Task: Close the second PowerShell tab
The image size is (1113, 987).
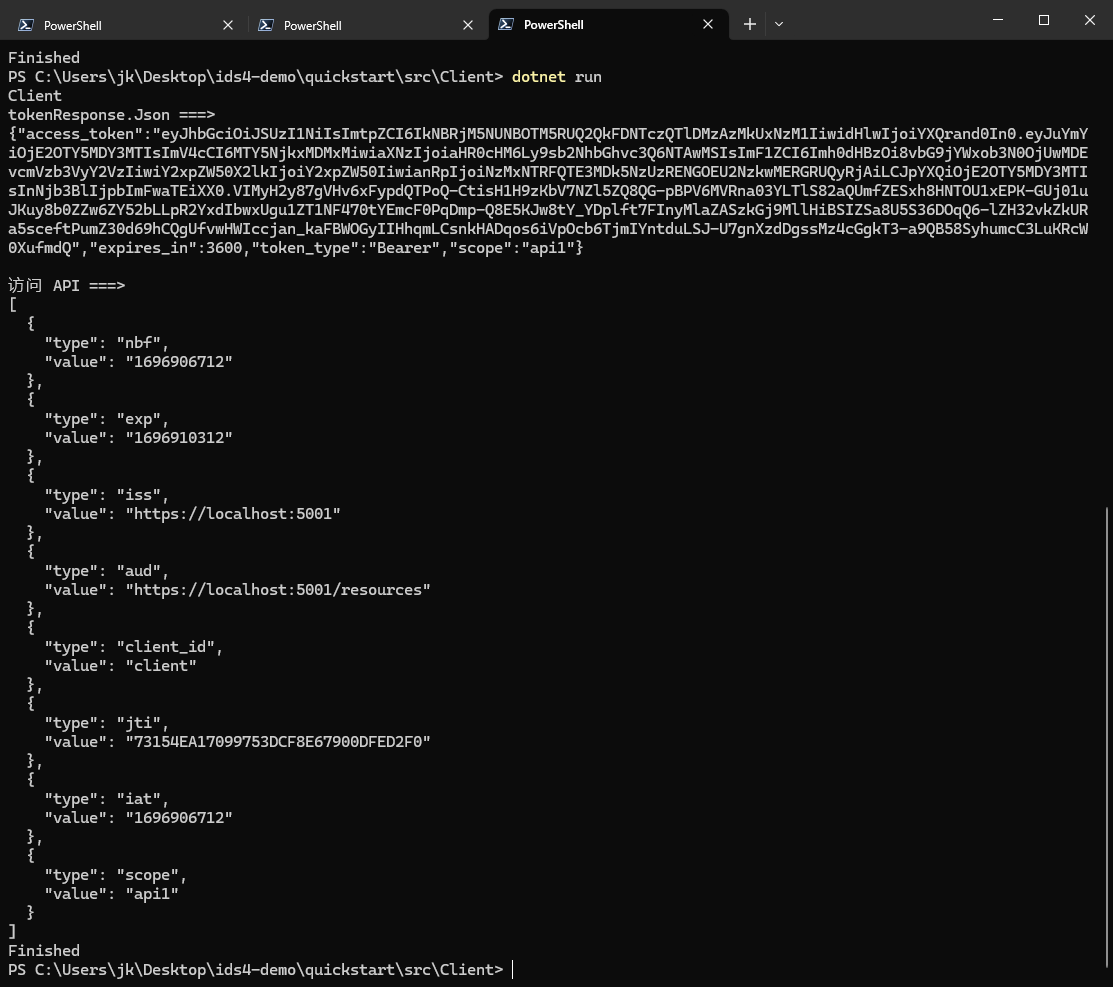Action: [x=468, y=25]
